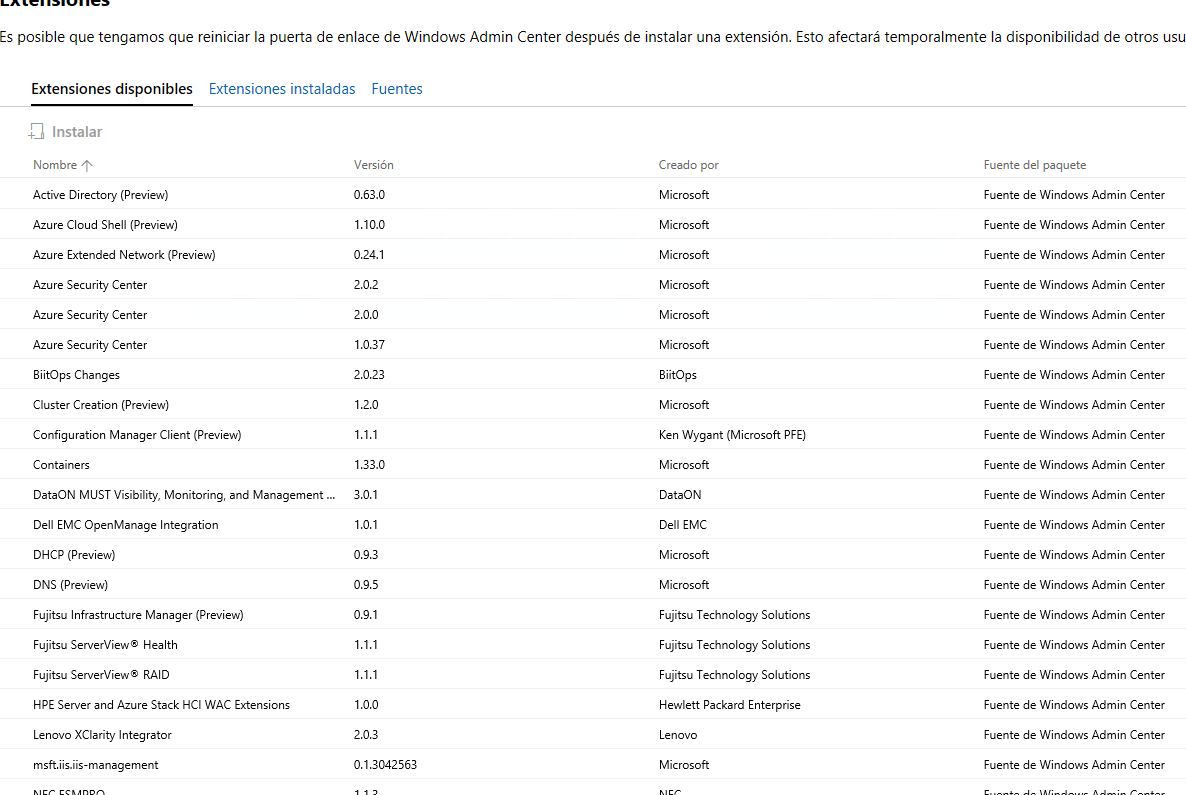The width and height of the screenshot is (1186, 795).
Task: Select the Azure Cloud Shell (Preview) row
Action: click(105, 225)
